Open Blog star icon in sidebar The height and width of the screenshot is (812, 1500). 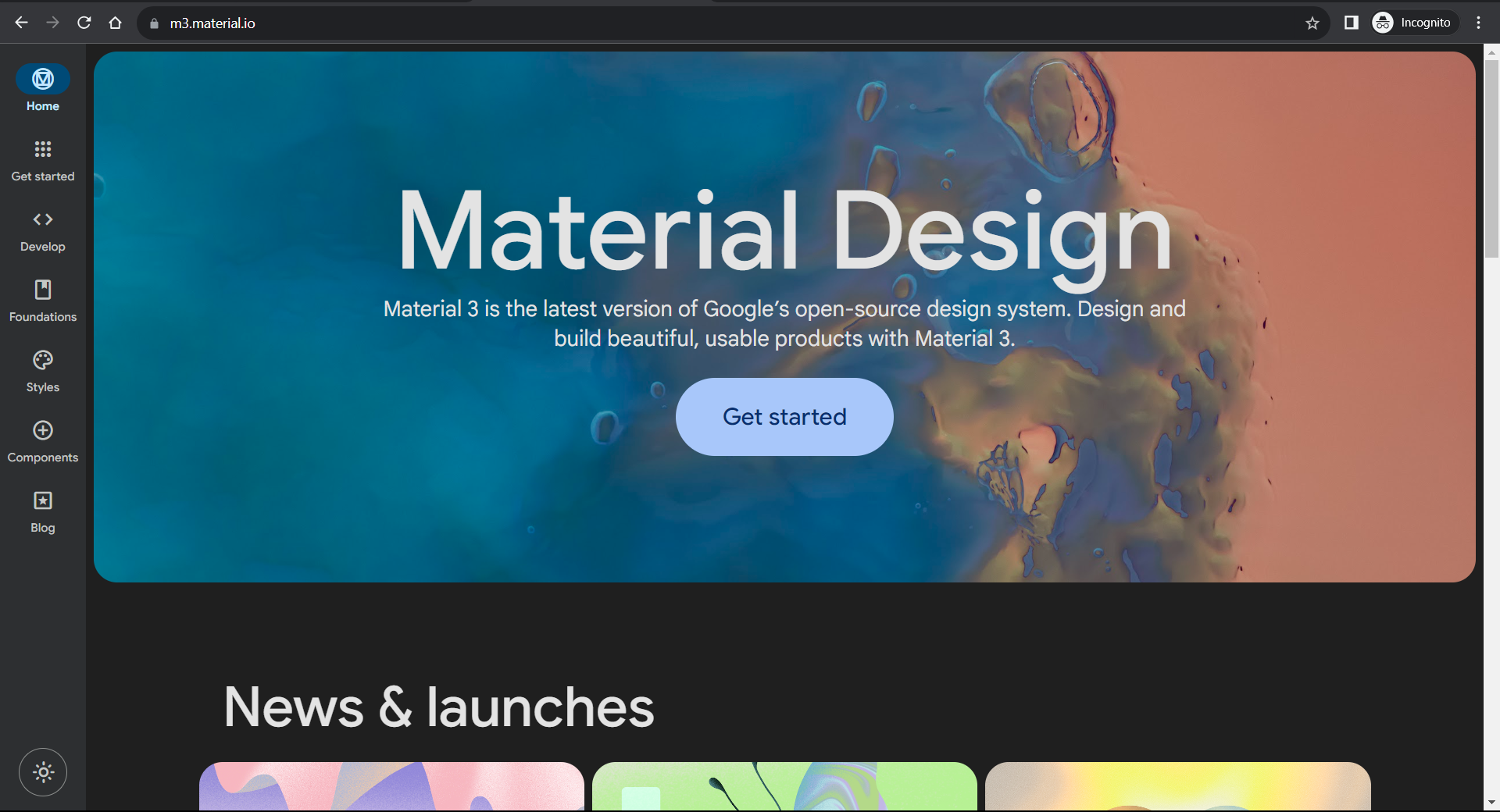pyautogui.click(x=43, y=500)
